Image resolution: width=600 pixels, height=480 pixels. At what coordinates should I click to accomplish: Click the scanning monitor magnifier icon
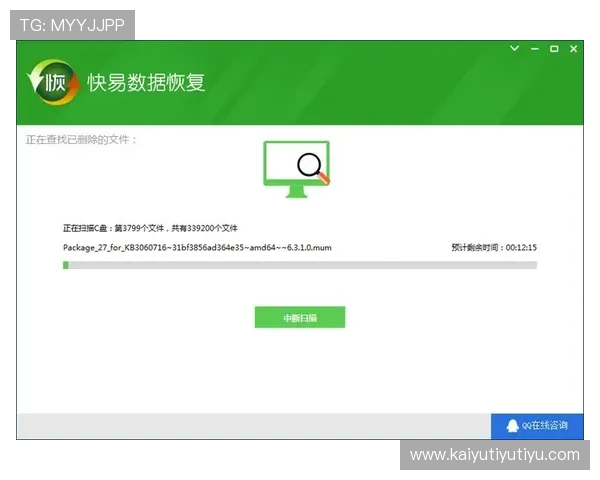297,169
